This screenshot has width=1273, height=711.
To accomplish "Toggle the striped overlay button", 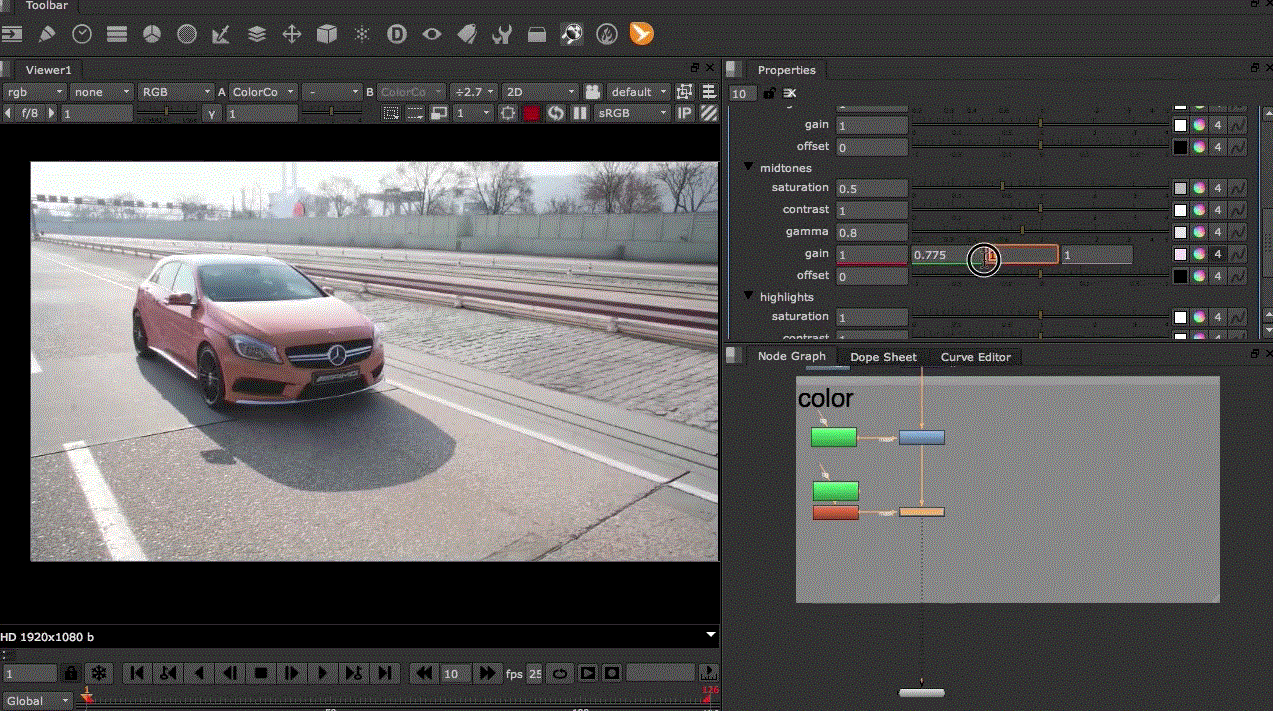I will pos(709,113).
